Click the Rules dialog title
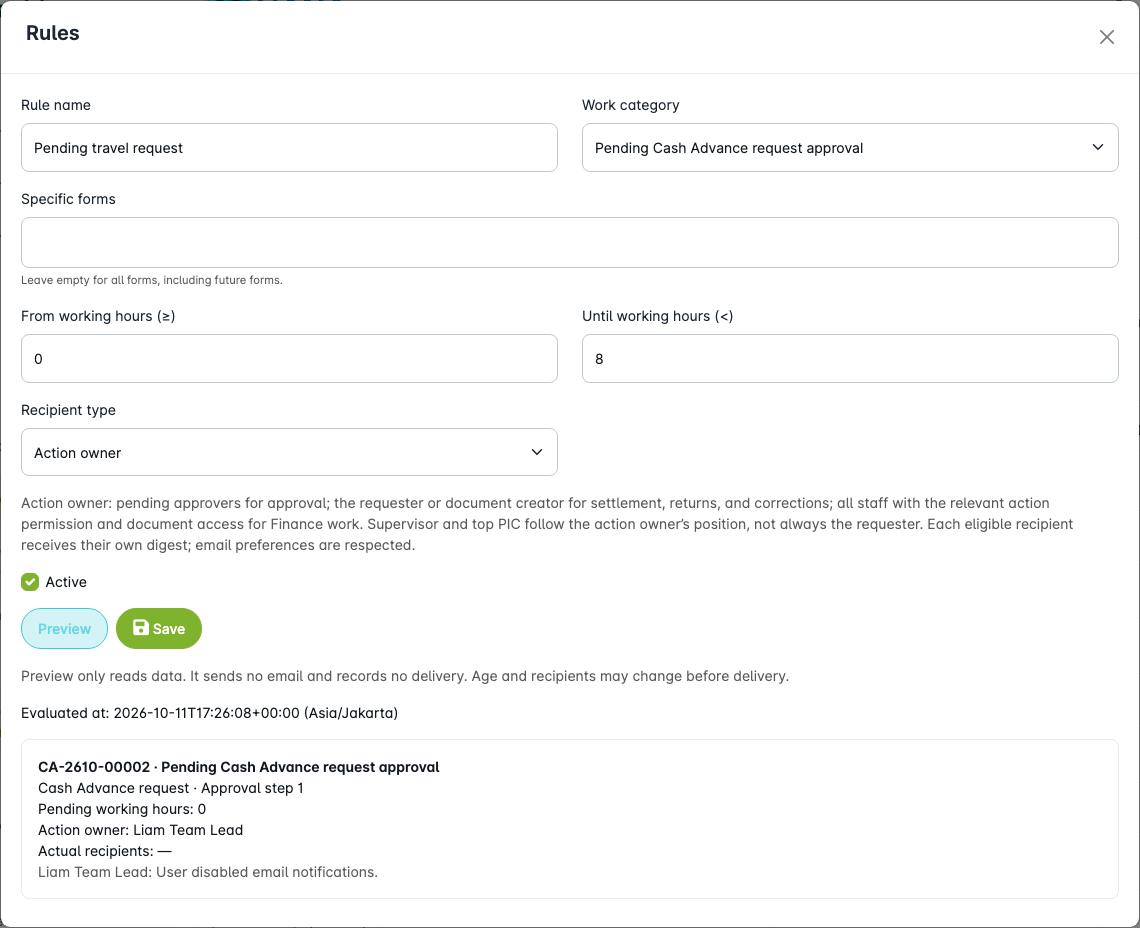Image resolution: width=1140 pixels, height=928 pixels. (52, 33)
